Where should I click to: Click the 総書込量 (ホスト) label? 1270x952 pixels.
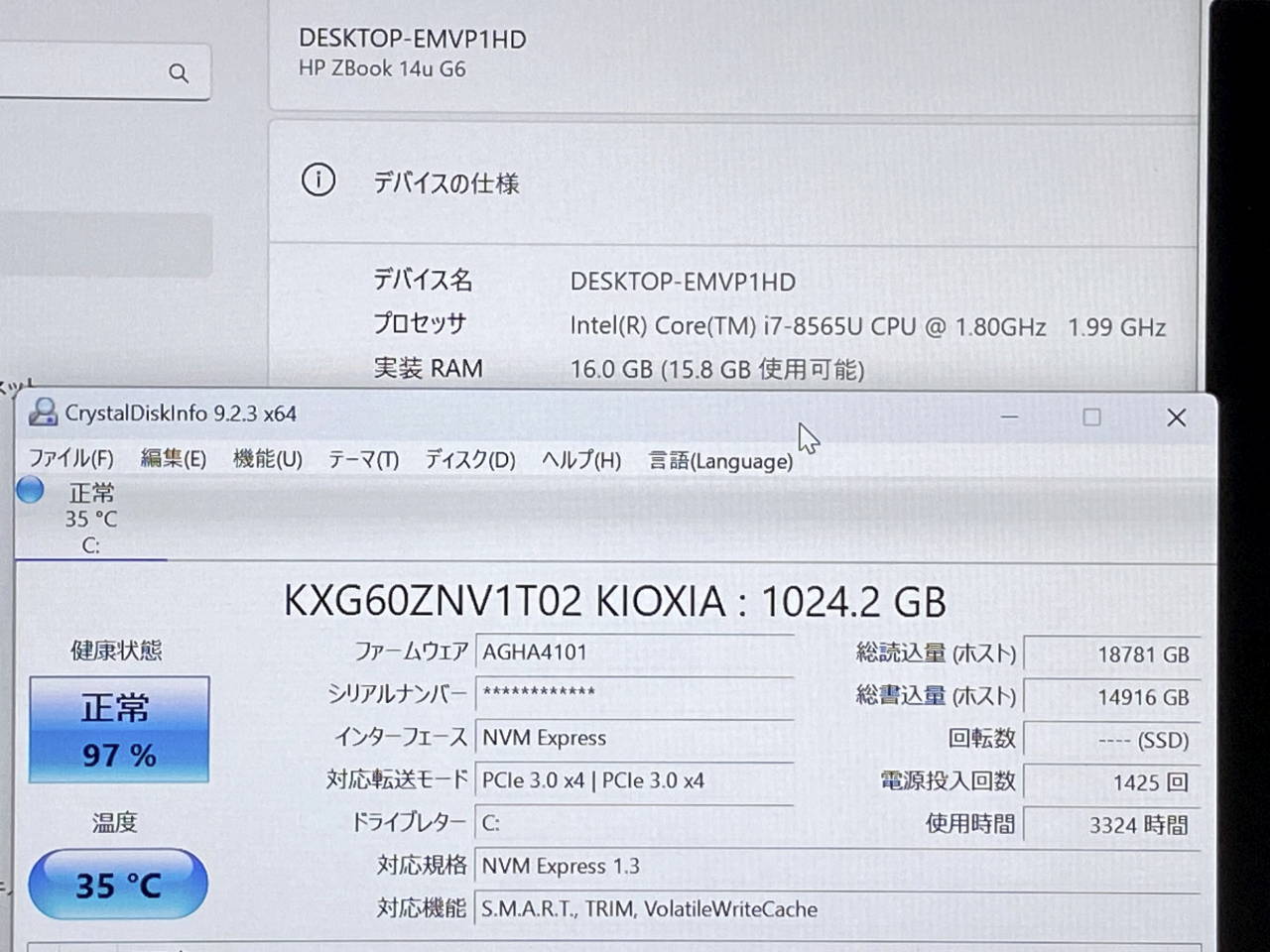pyautogui.click(x=937, y=696)
